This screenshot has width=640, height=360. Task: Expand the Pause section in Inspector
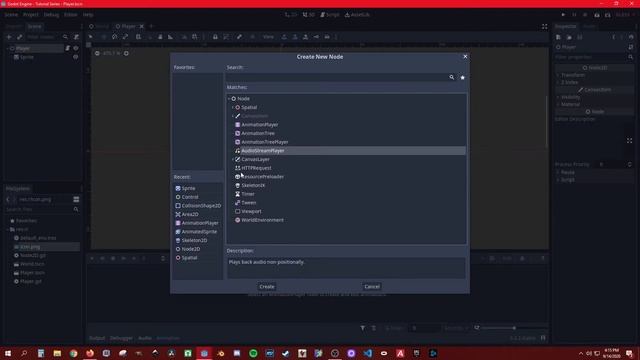(x=567, y=172)
